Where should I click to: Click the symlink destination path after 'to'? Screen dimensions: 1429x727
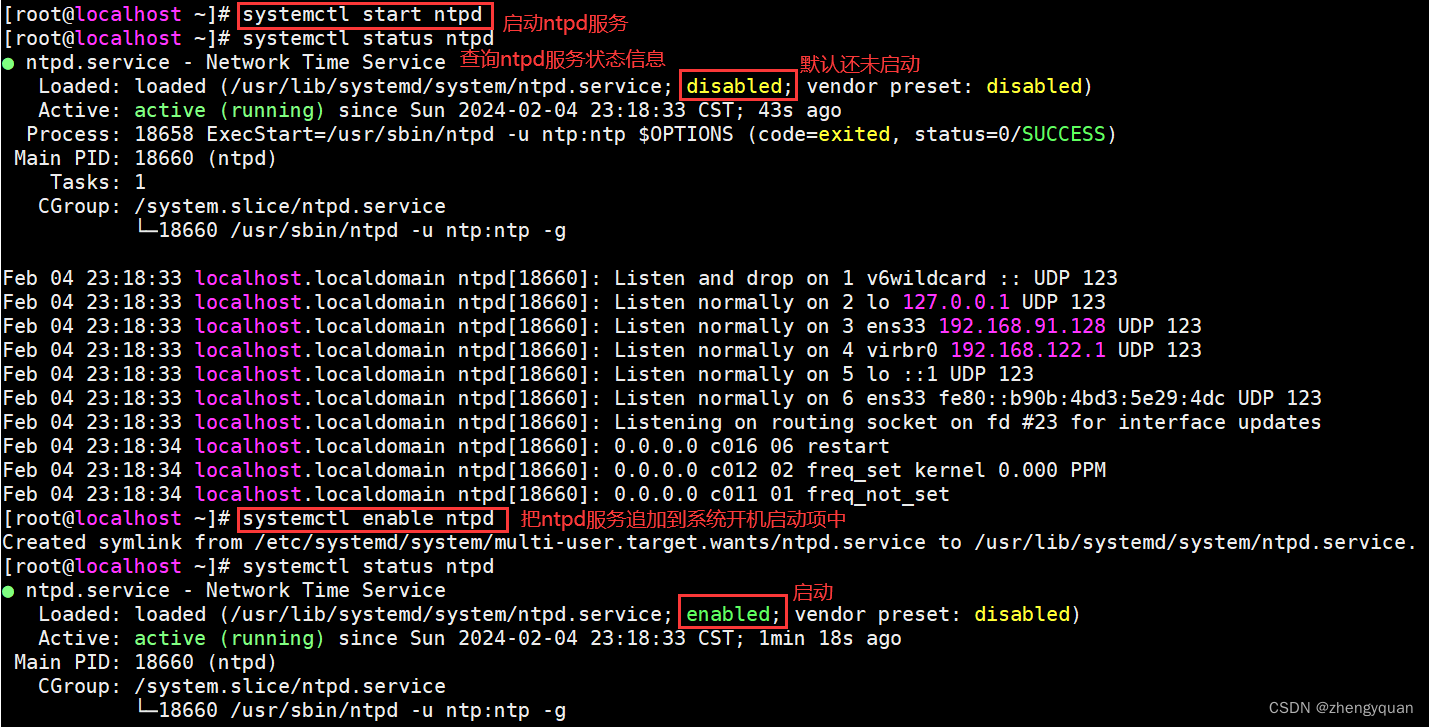(x=1192, y=542)
